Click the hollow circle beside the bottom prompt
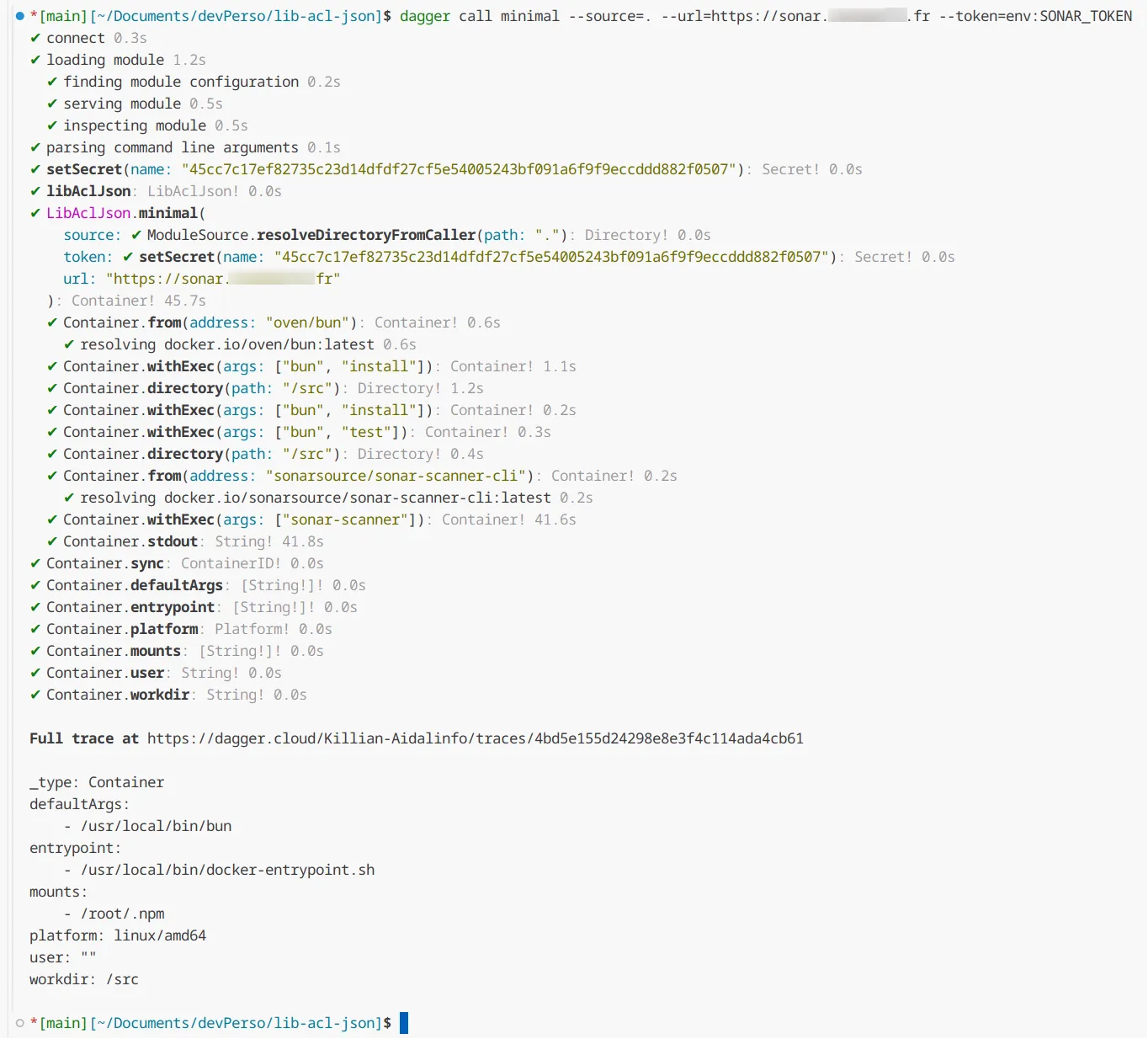Viewport: 1148px width, 1039px height. pyautogui.click(x=20, y=1023)
